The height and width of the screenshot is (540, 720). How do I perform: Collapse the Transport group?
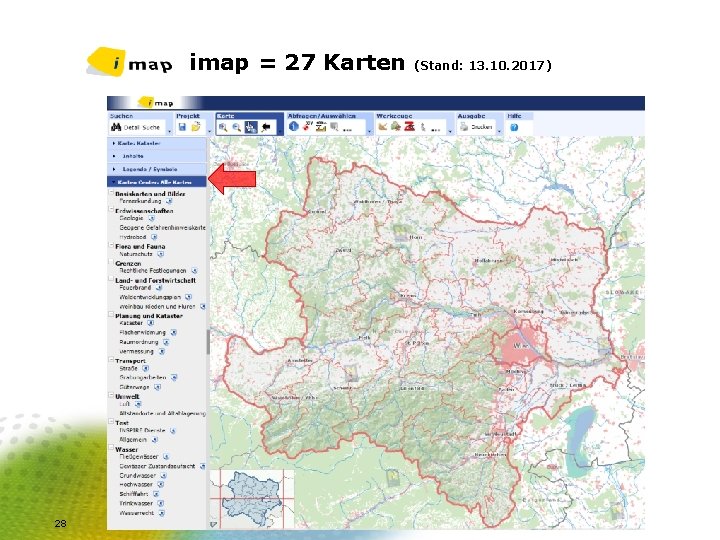pyautogui.click(x=111, y=360)
